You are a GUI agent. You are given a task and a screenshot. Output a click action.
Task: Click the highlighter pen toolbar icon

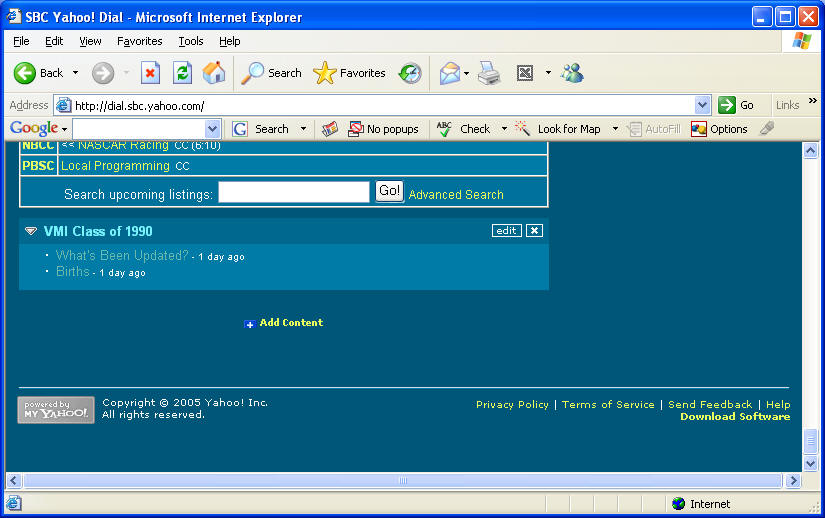point(767,128)
